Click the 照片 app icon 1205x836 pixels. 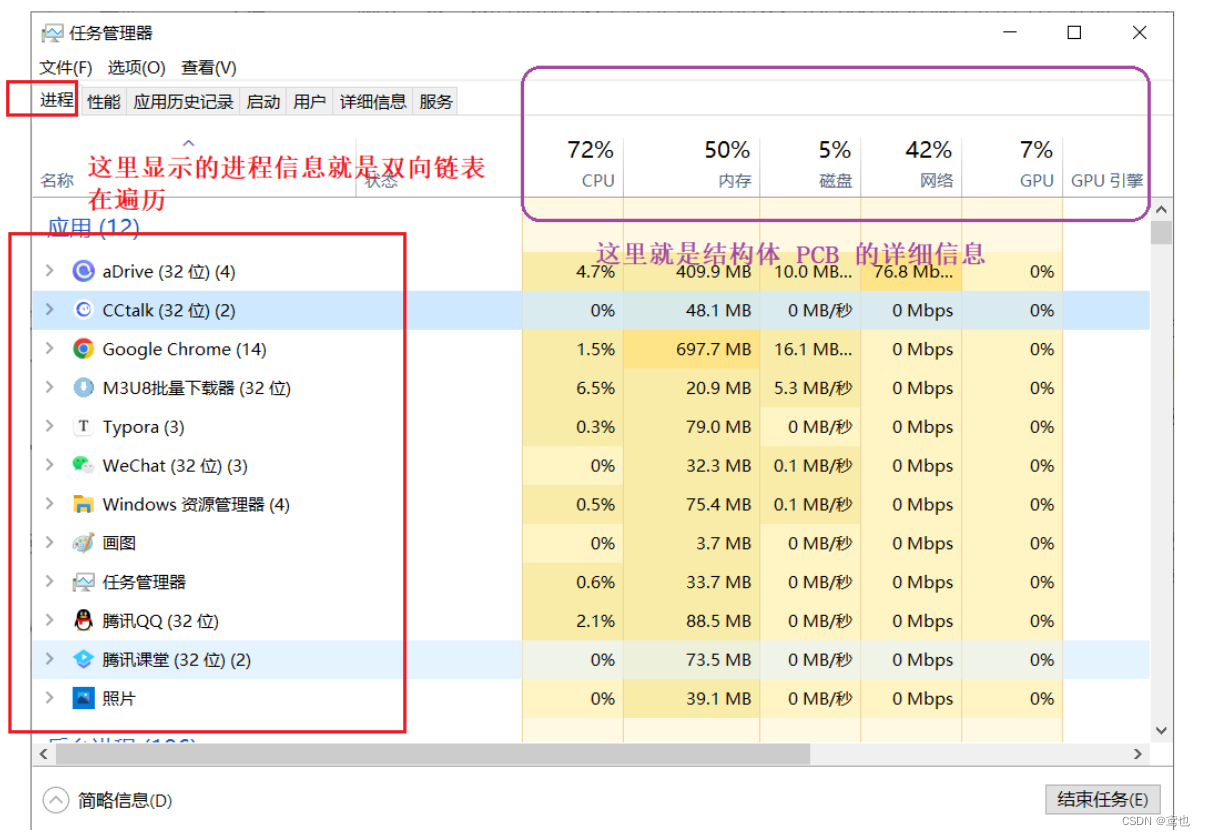84,698
